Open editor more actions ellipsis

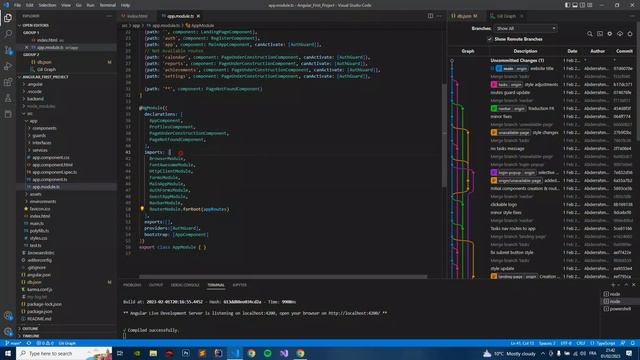coord(439,16)
